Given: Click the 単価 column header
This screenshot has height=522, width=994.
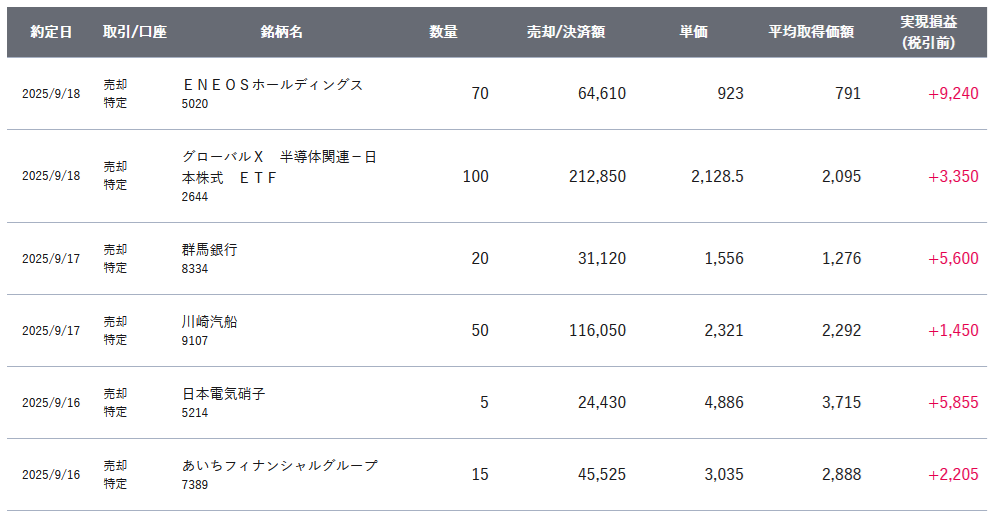Looking at the screenshot, I should [693, 32].
